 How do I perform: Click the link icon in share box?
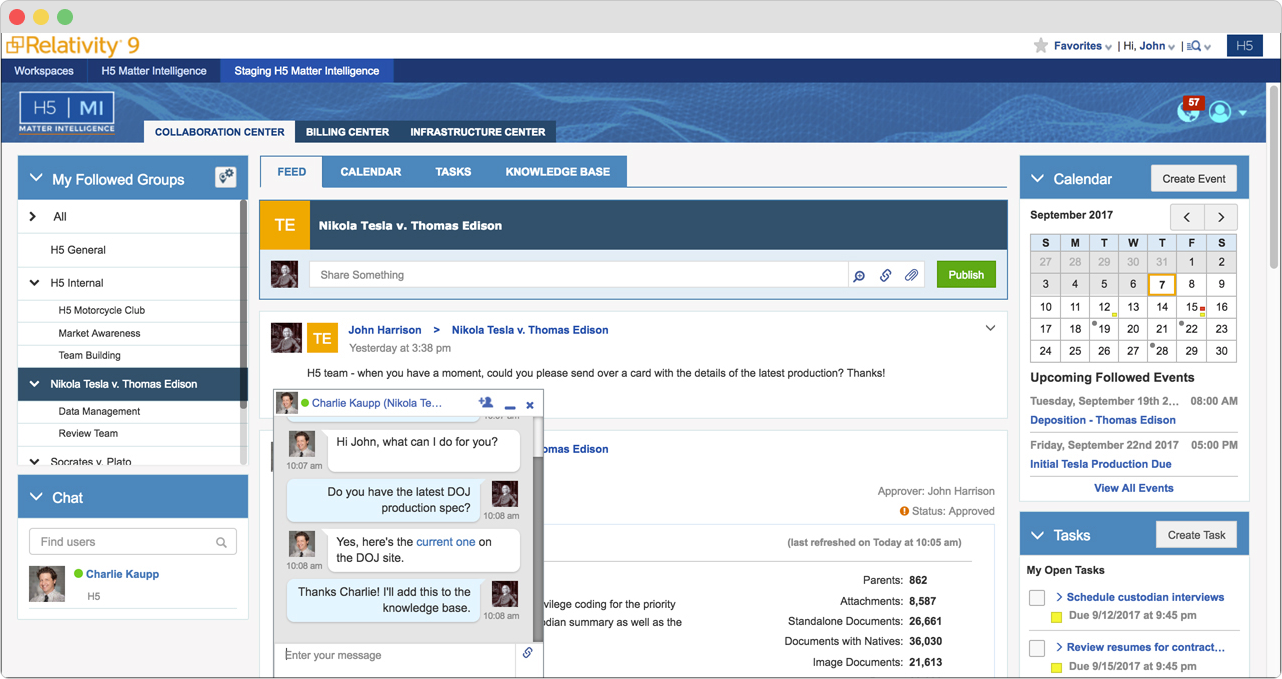[x=885, y=275]
